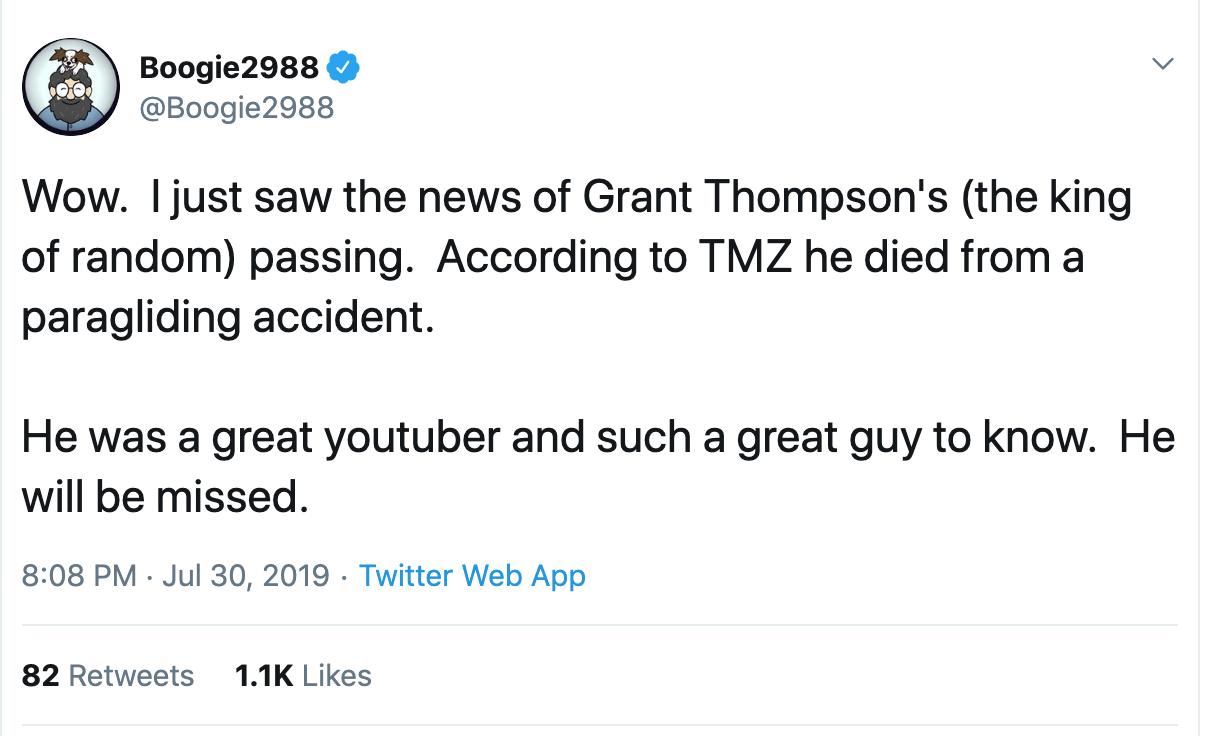This screenshot has height=736, width=1210.
Task: Click the dot separator after the timestamp
Action: click(346, 576)
